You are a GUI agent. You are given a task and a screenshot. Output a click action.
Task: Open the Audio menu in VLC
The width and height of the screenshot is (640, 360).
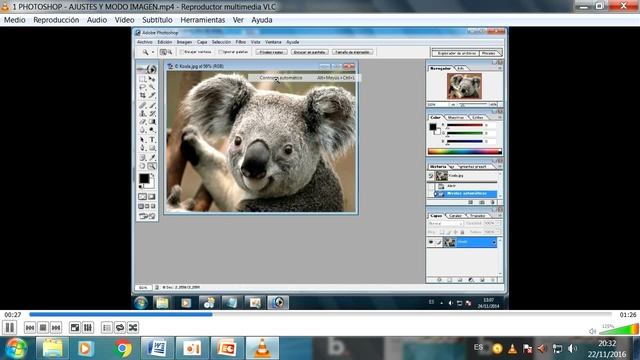pos(97,20)
